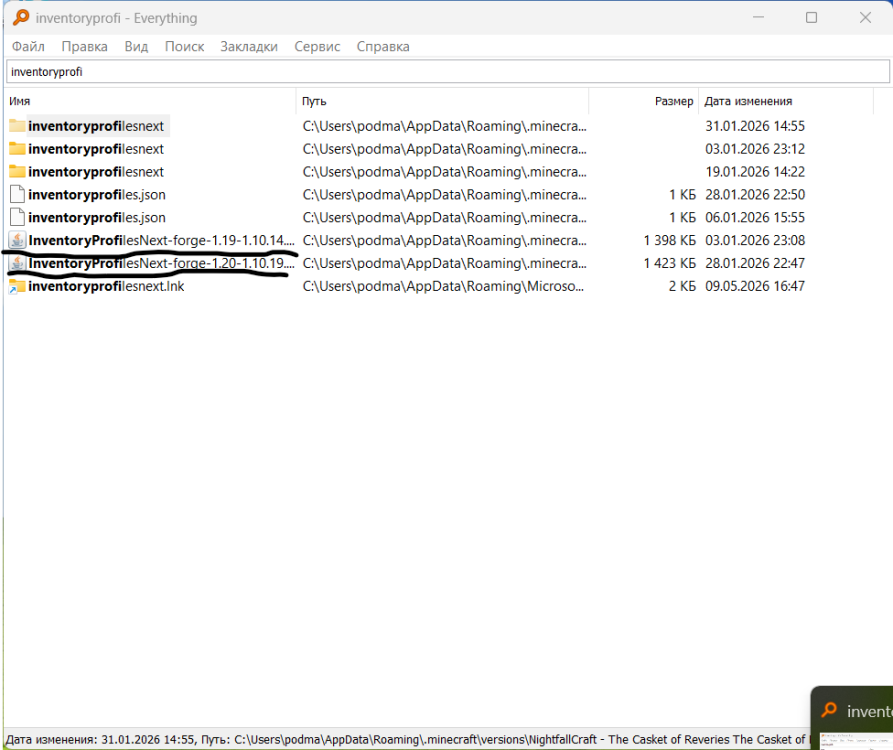Select inventoryprofiles.json modified 06.01.2026 15:55
This screenshot has height=750, width=893.
tap(97, 217)
